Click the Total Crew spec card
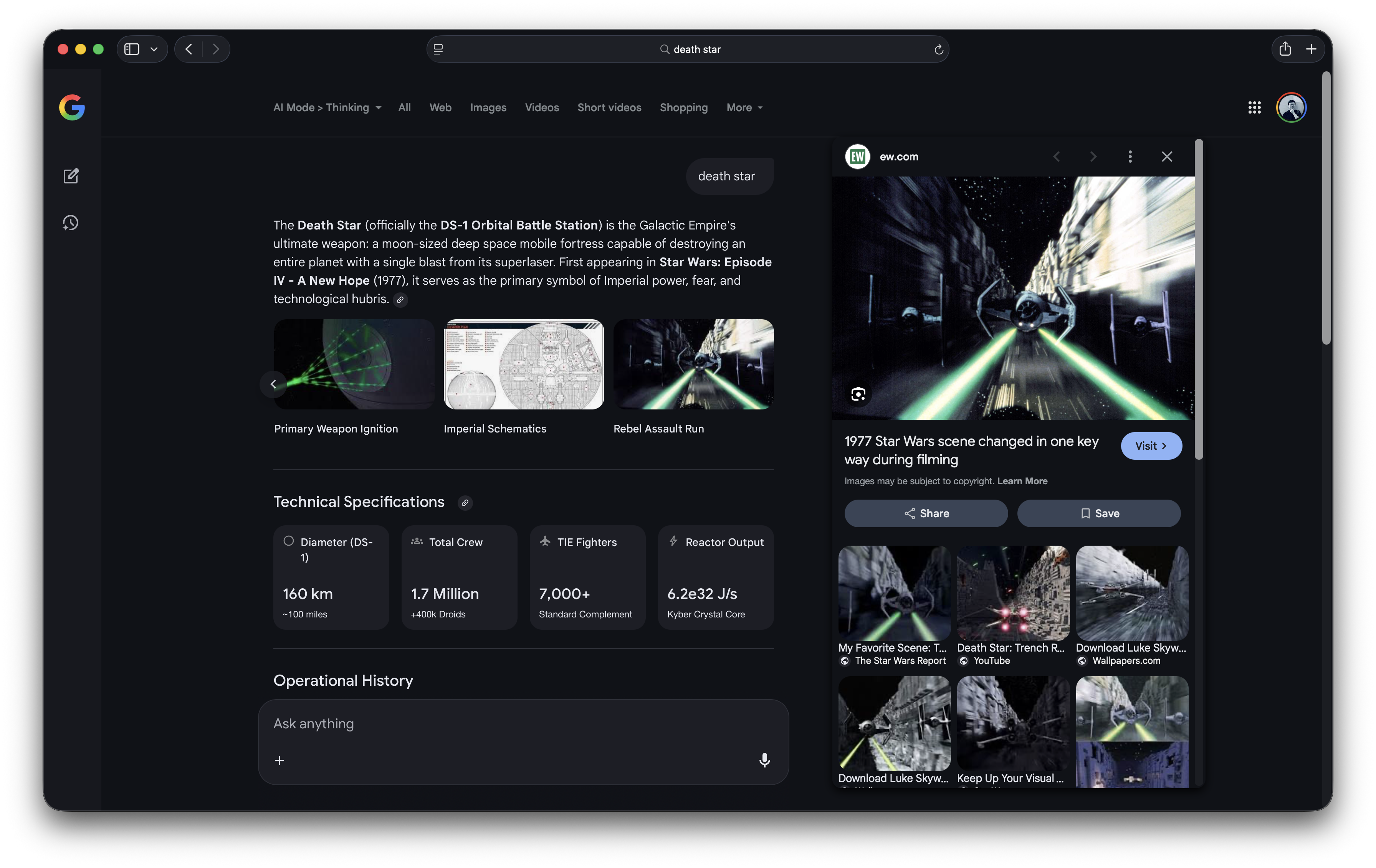This screenshot has height=868, width=1376. (459, 578)
